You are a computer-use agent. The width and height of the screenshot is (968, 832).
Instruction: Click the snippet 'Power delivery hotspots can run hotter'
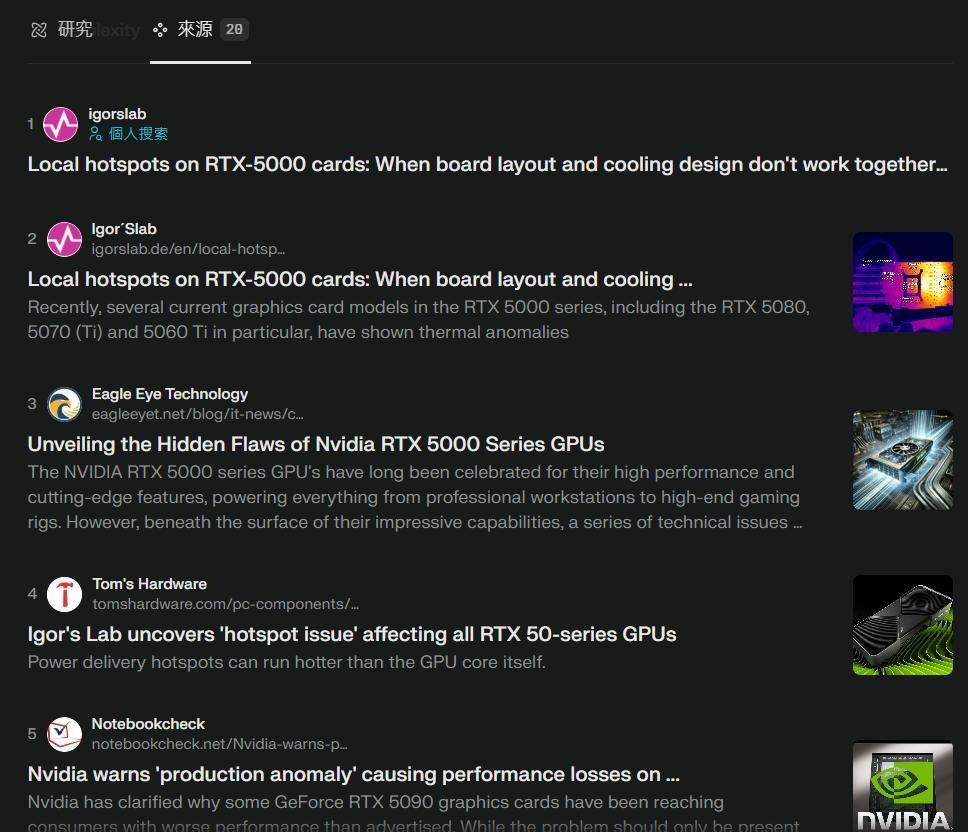pyautogui.click(x=286, y=662)
